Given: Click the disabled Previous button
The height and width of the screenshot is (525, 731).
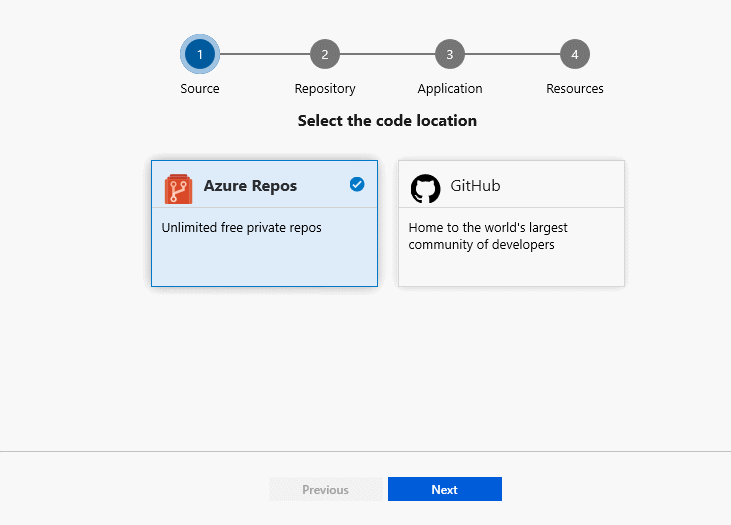Looking at the screenshot, I should click(x=325, y=489).
